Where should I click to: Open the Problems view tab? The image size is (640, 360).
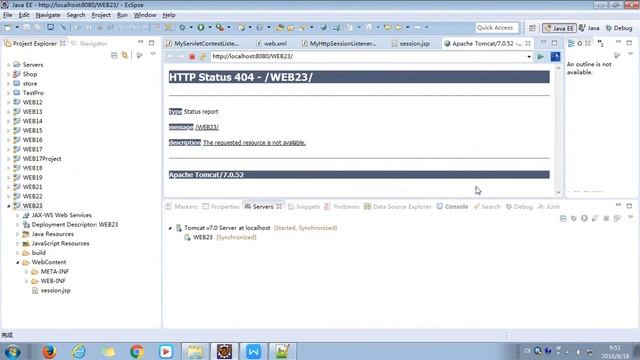342,207
